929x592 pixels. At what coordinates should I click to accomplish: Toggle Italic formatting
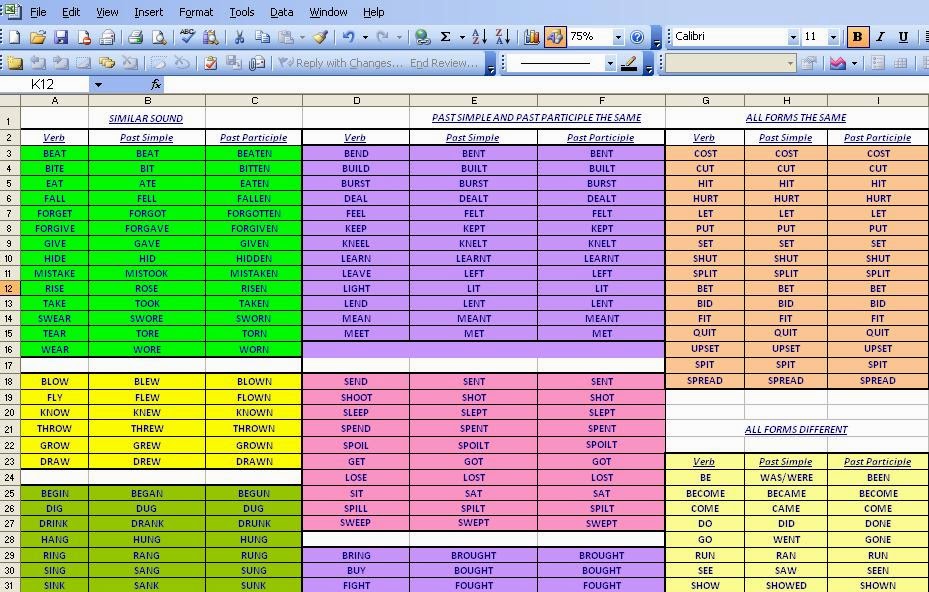click(880, 37)
